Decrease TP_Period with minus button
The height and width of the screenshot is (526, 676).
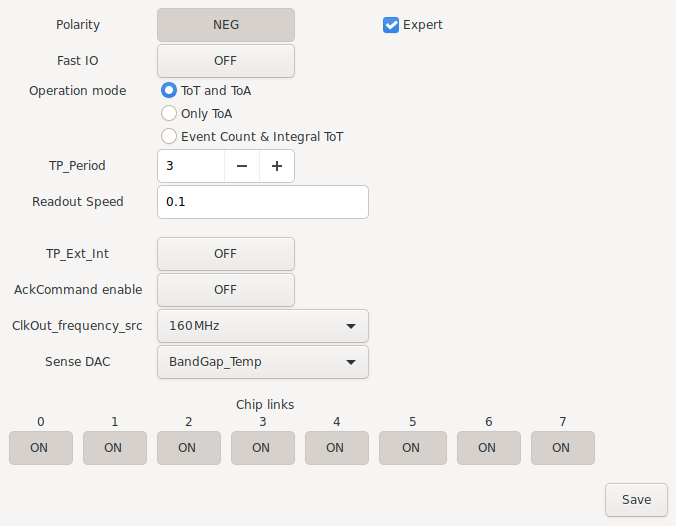pyautogui.click(x=242, y=166)
